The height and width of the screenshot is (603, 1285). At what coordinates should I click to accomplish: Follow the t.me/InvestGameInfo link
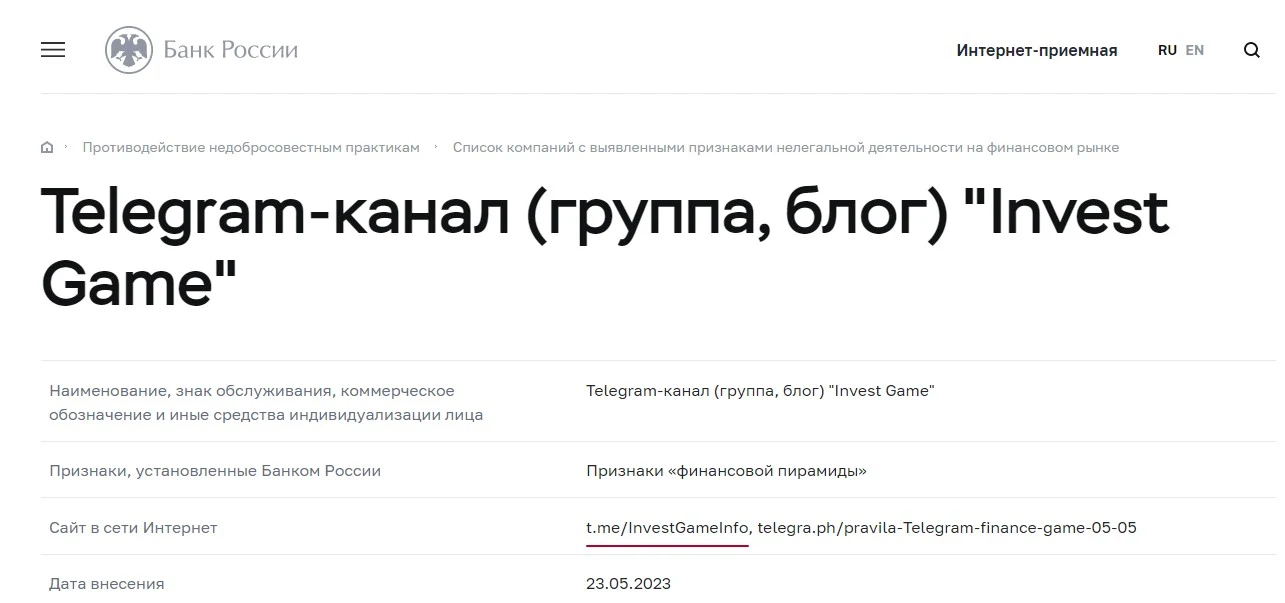[667, 528]
